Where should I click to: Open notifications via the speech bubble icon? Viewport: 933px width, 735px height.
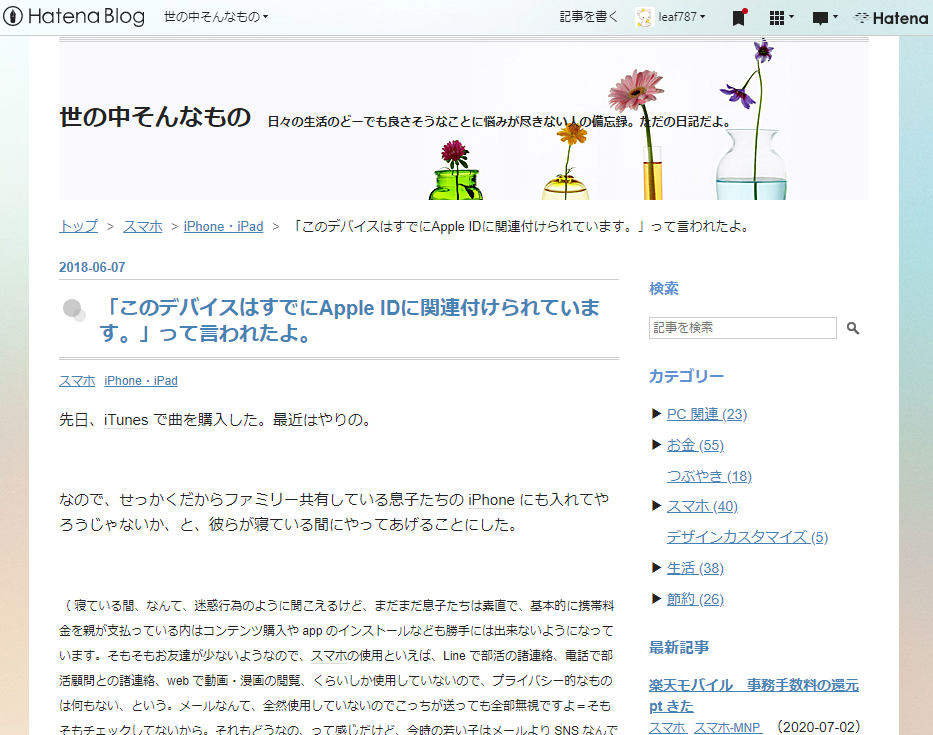pyautogui.click(x=821, y=17)
